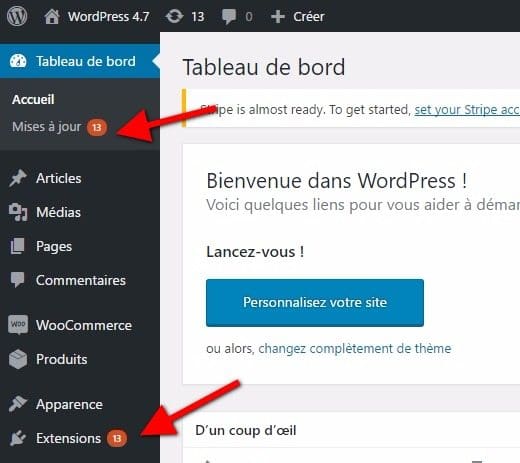Click set your Stripe account link

pyautogui.click(x=467, y=110)
